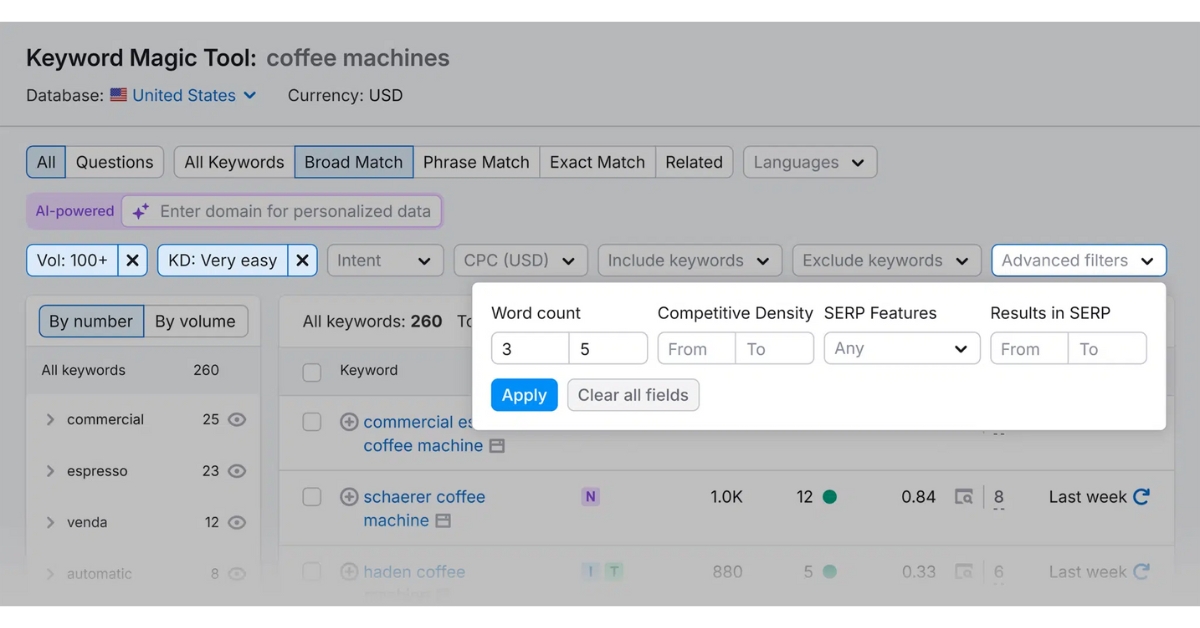Open the SERP Features Any dropdown
The width and height of the screenshot is (1200, 628).
(x=902, y=349)
